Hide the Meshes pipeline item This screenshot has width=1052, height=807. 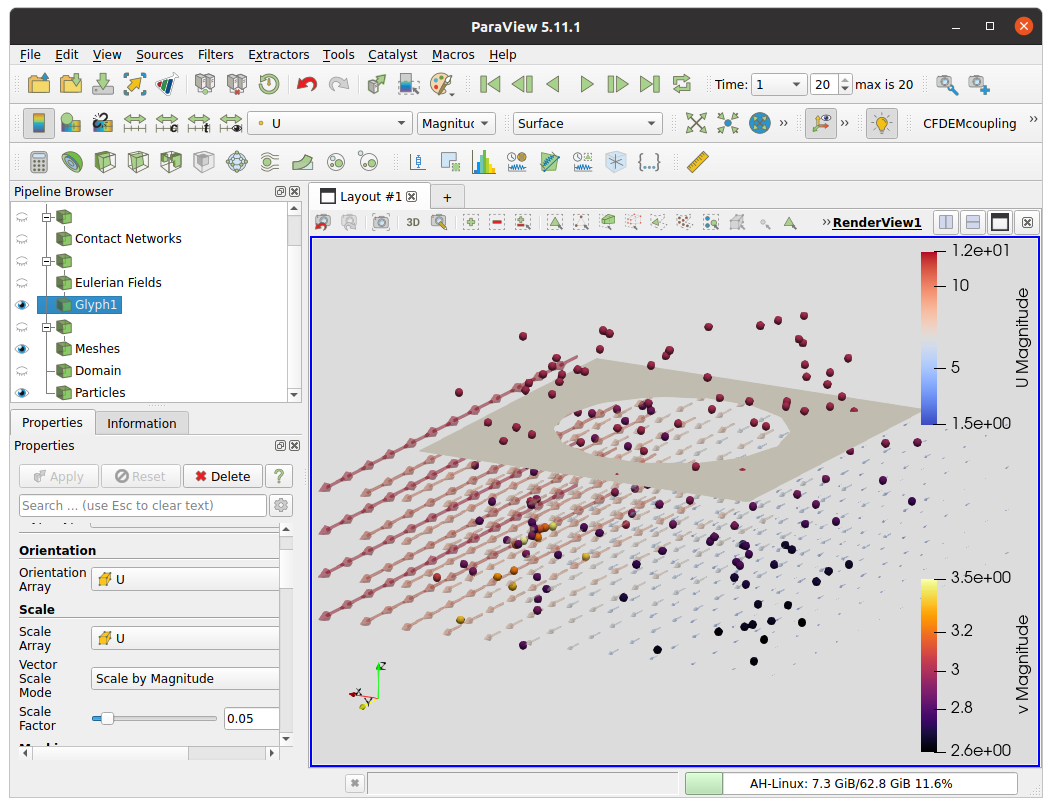click(x=22, y=349)
